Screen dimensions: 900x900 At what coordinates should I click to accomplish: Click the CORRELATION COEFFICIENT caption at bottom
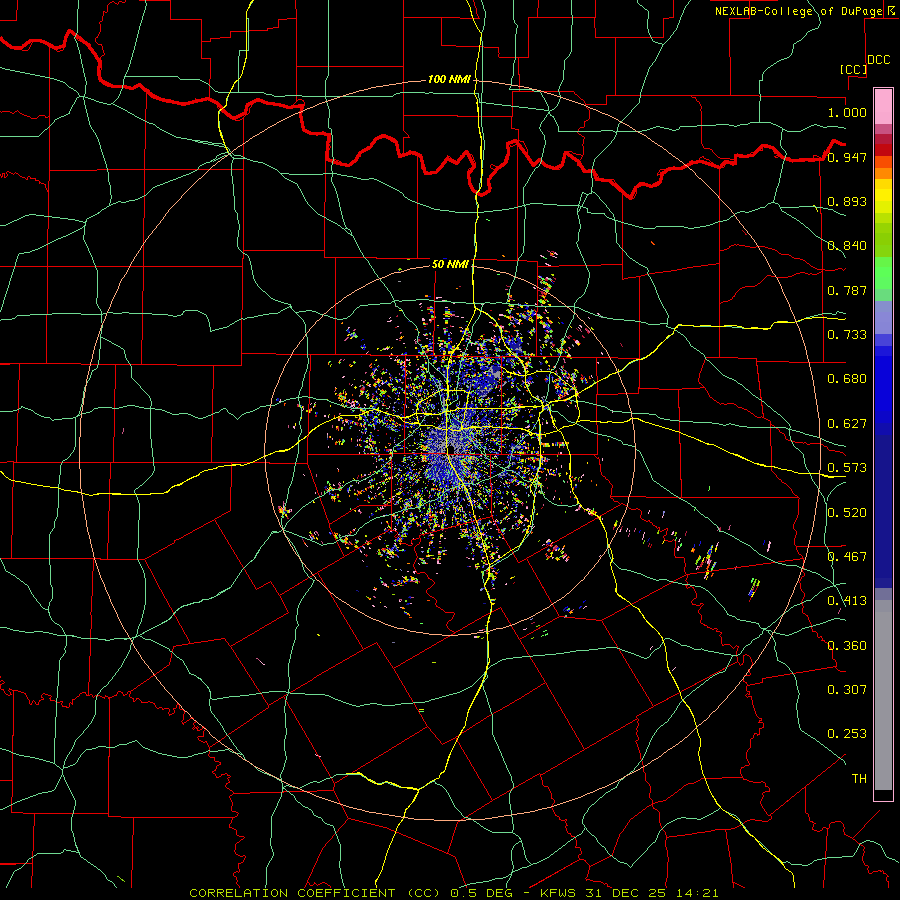(x=454, y=893)
